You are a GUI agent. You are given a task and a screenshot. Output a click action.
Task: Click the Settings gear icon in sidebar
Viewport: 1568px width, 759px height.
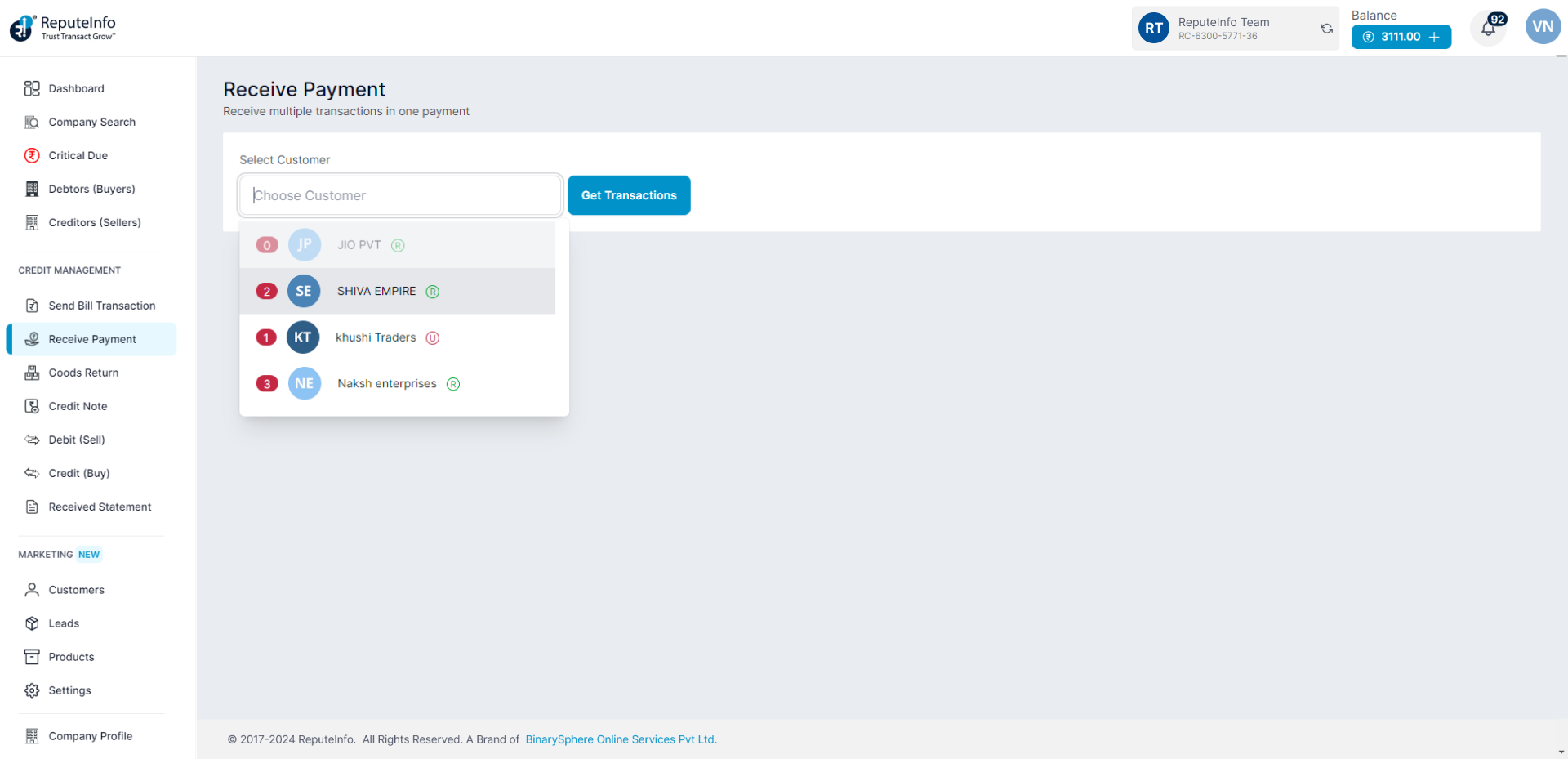[32, 690]
